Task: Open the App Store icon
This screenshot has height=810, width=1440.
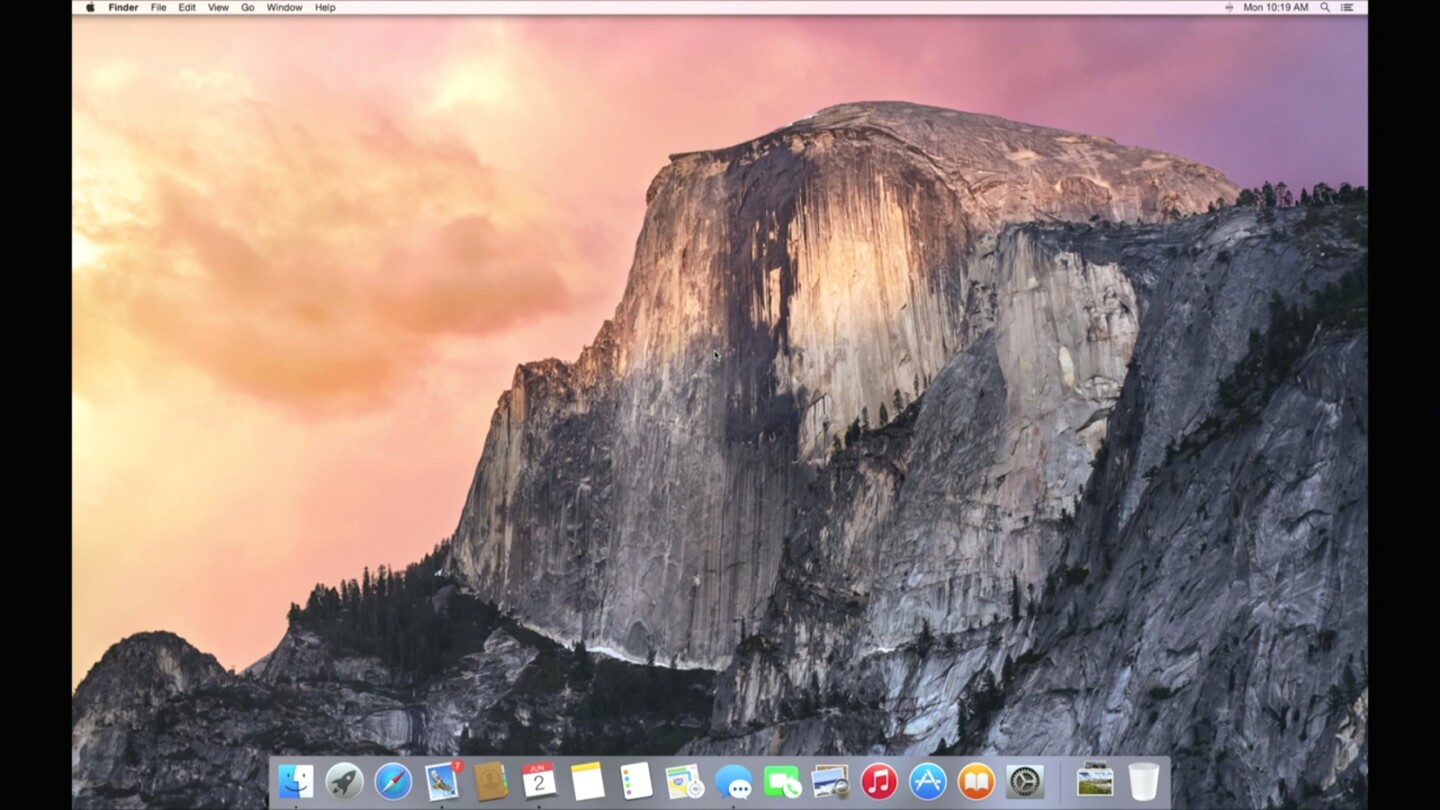Action: [x=928, y=781]
